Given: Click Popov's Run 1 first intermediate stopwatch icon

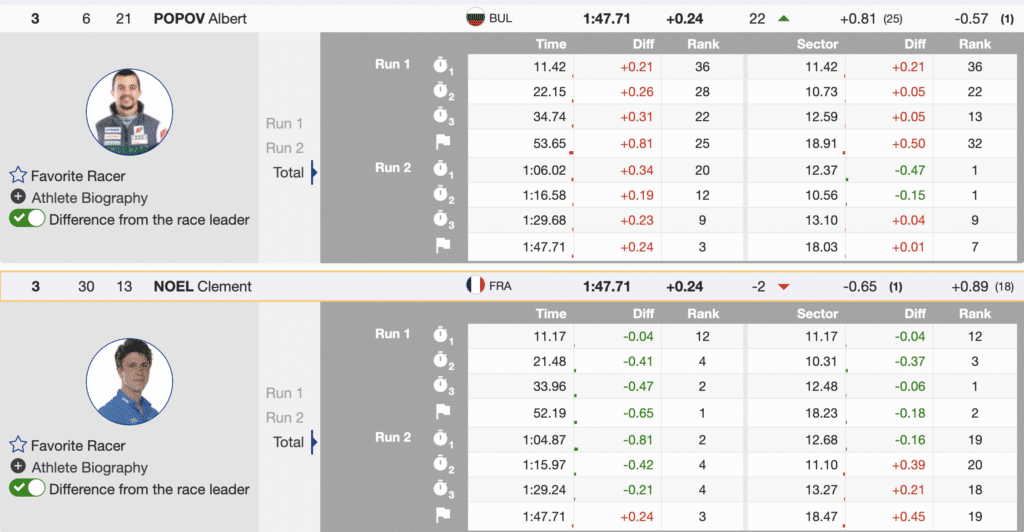Looking at the screenshot, I should click(x=443, y=67).
